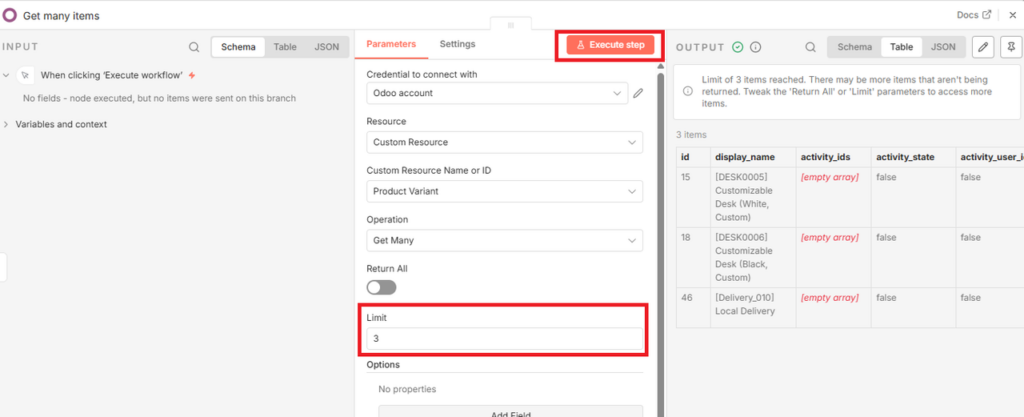Click the Limit input field
The image size is (1024, 417).
(x=504, y=339)
